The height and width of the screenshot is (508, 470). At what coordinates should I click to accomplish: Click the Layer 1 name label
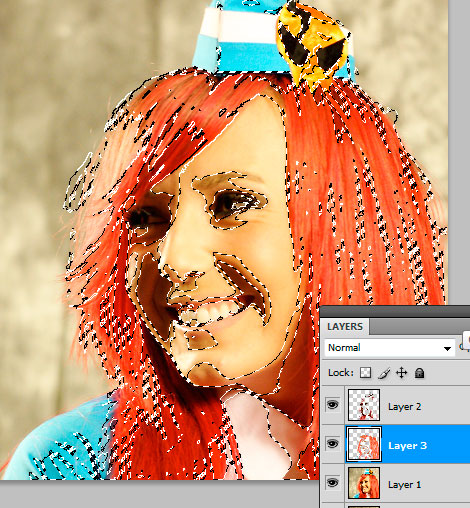tap(404, 485)
